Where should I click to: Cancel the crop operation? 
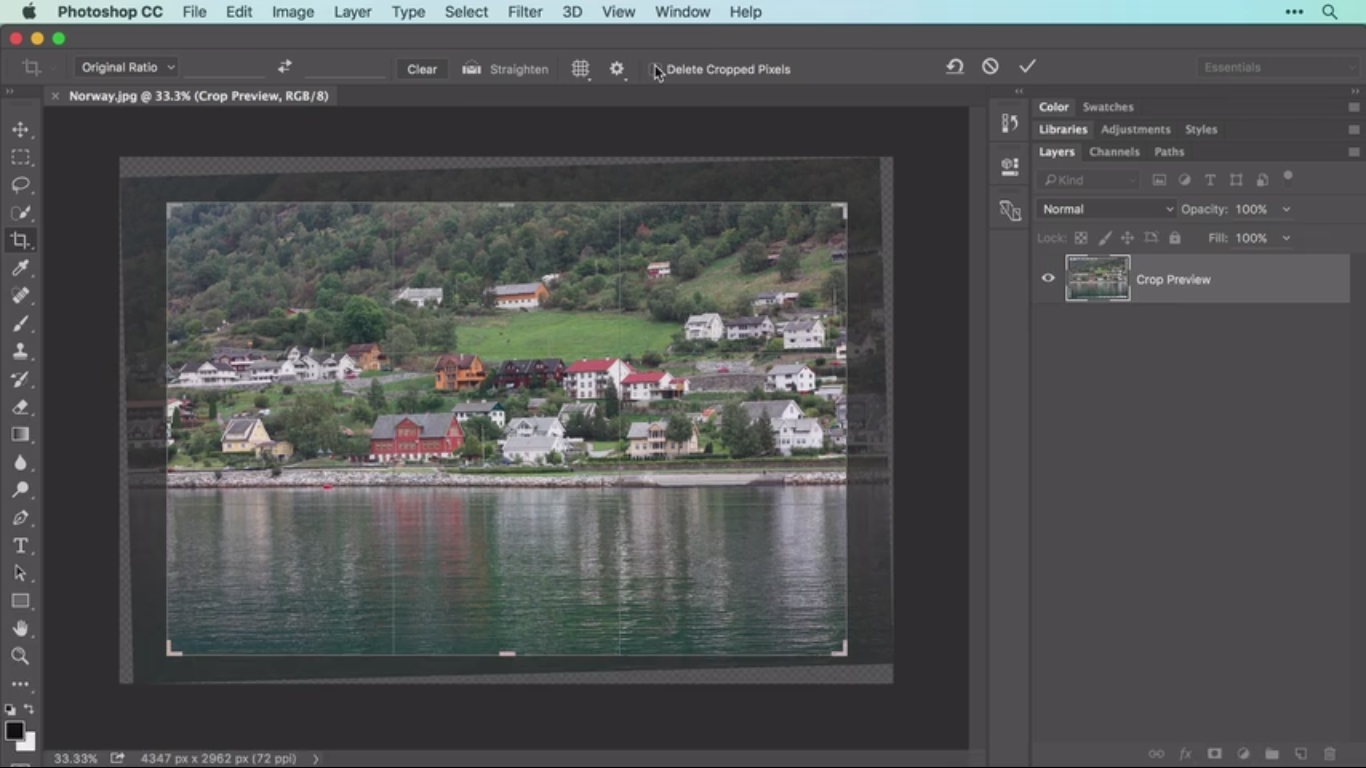(x=990, y=66)
